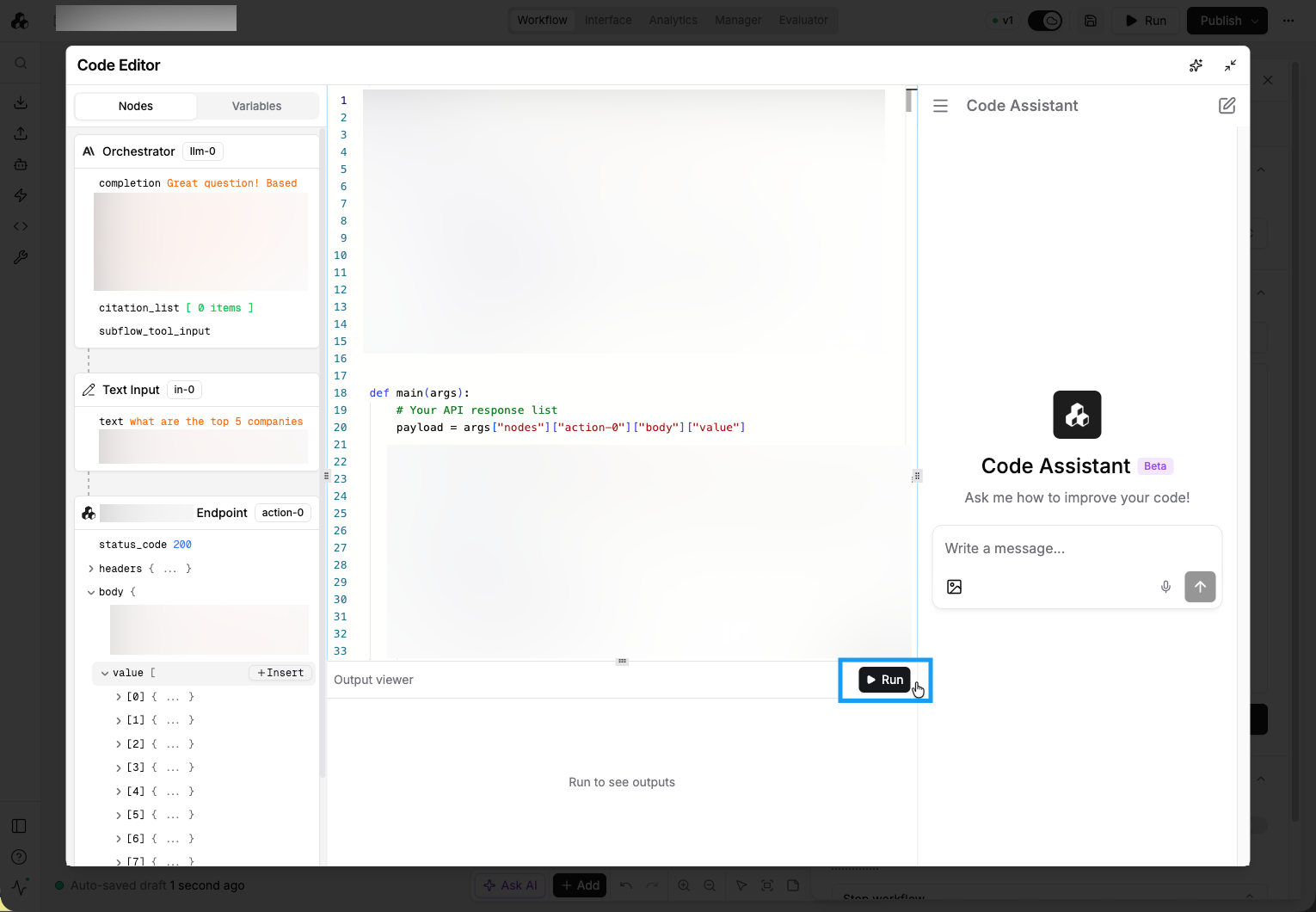Click the microphone voice input icon

point(1165,587)
